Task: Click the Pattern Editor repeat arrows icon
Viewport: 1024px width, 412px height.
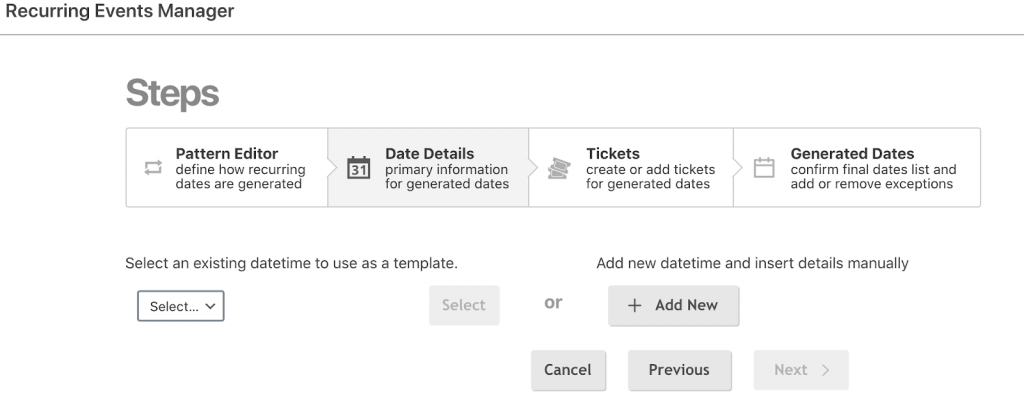Action: click(153, 168)
